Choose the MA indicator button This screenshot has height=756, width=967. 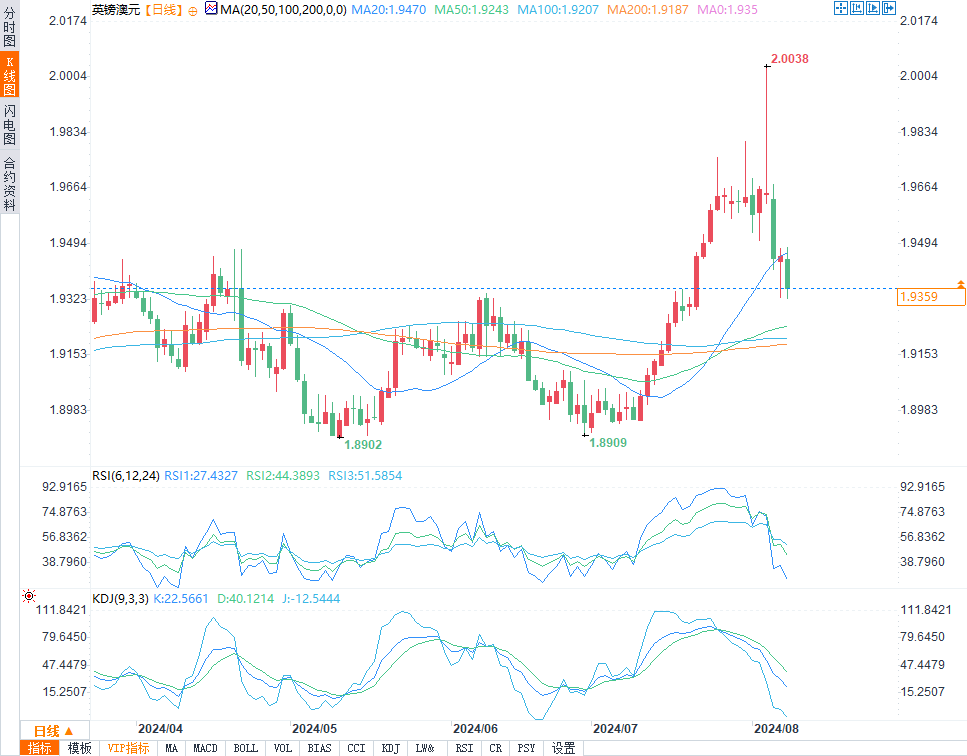coord(171,748)
